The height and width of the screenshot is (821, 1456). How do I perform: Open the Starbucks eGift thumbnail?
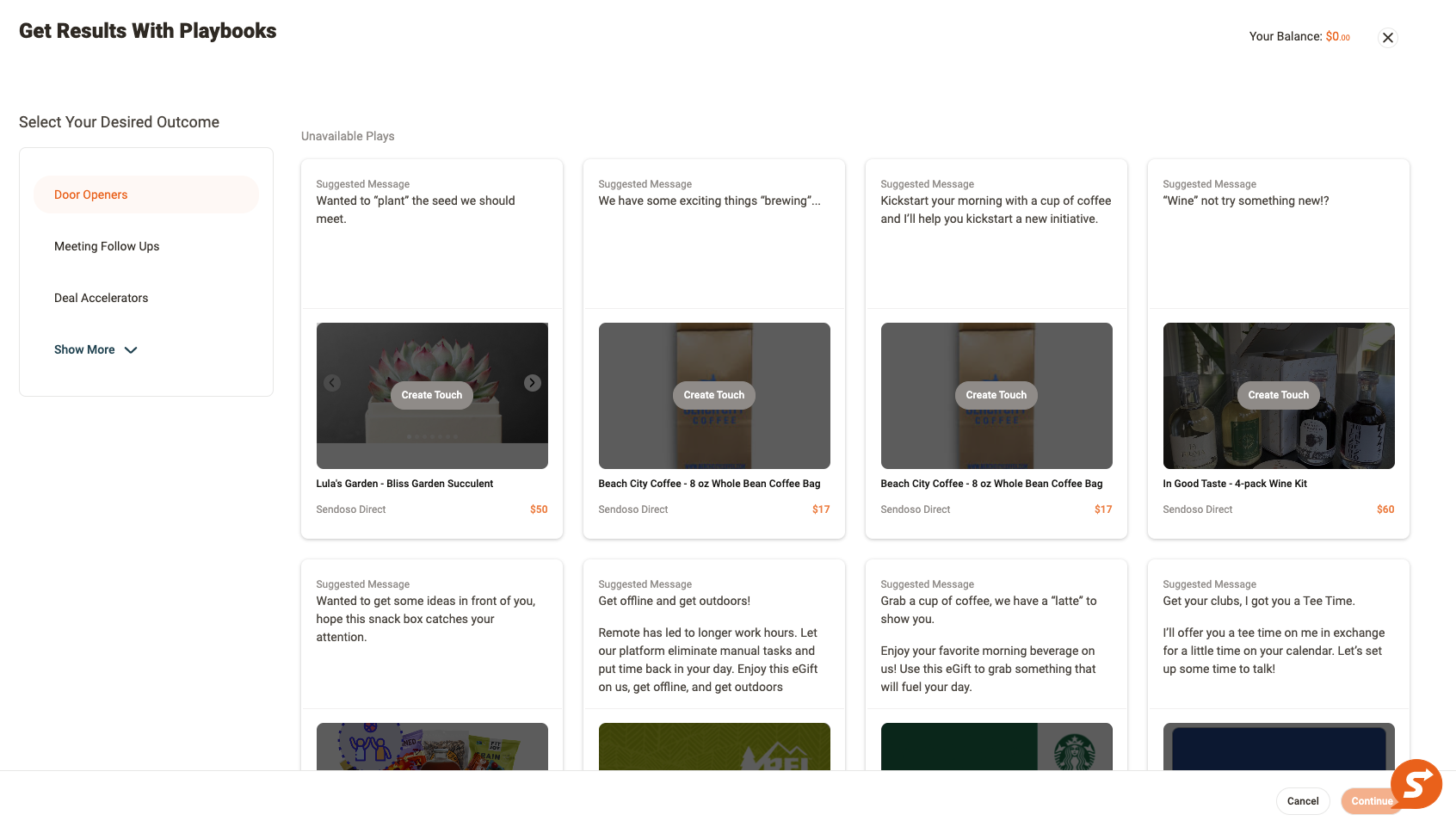point(996,746)
